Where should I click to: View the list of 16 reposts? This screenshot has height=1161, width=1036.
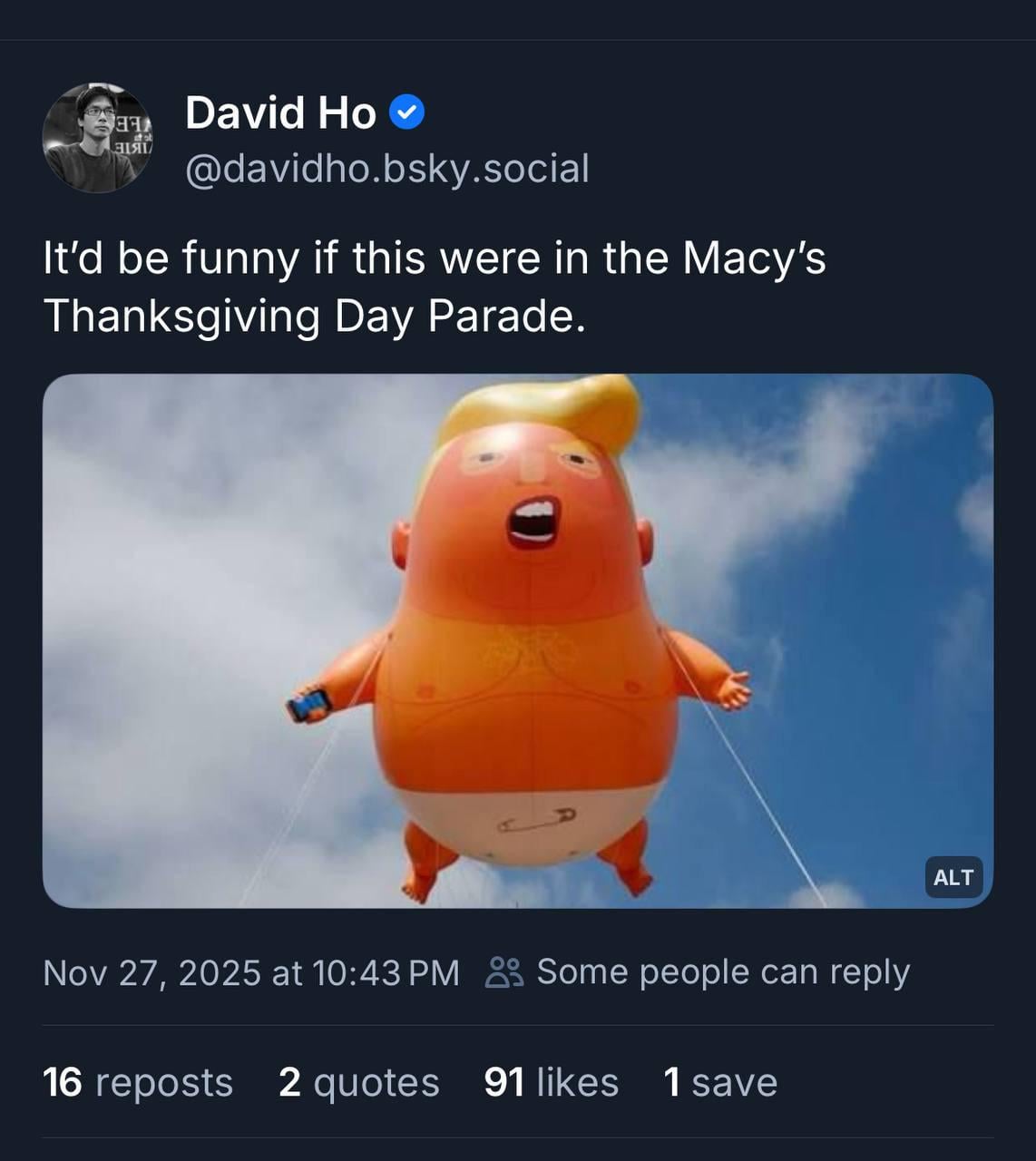[x=138, y=1082]
